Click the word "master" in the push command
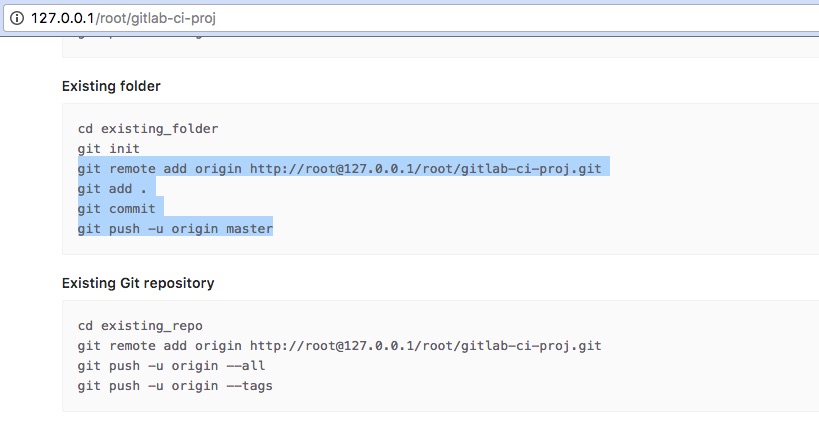Image resolution: width=819 pixels, height=427 pixels. tap(249, 229)
